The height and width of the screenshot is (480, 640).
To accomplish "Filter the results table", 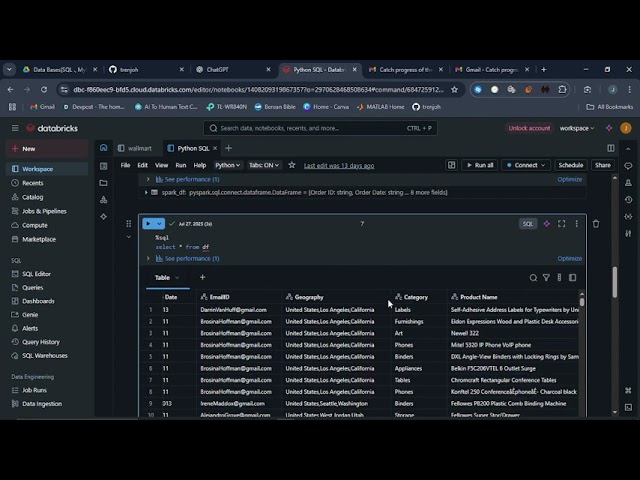I will tap(546, 278).
